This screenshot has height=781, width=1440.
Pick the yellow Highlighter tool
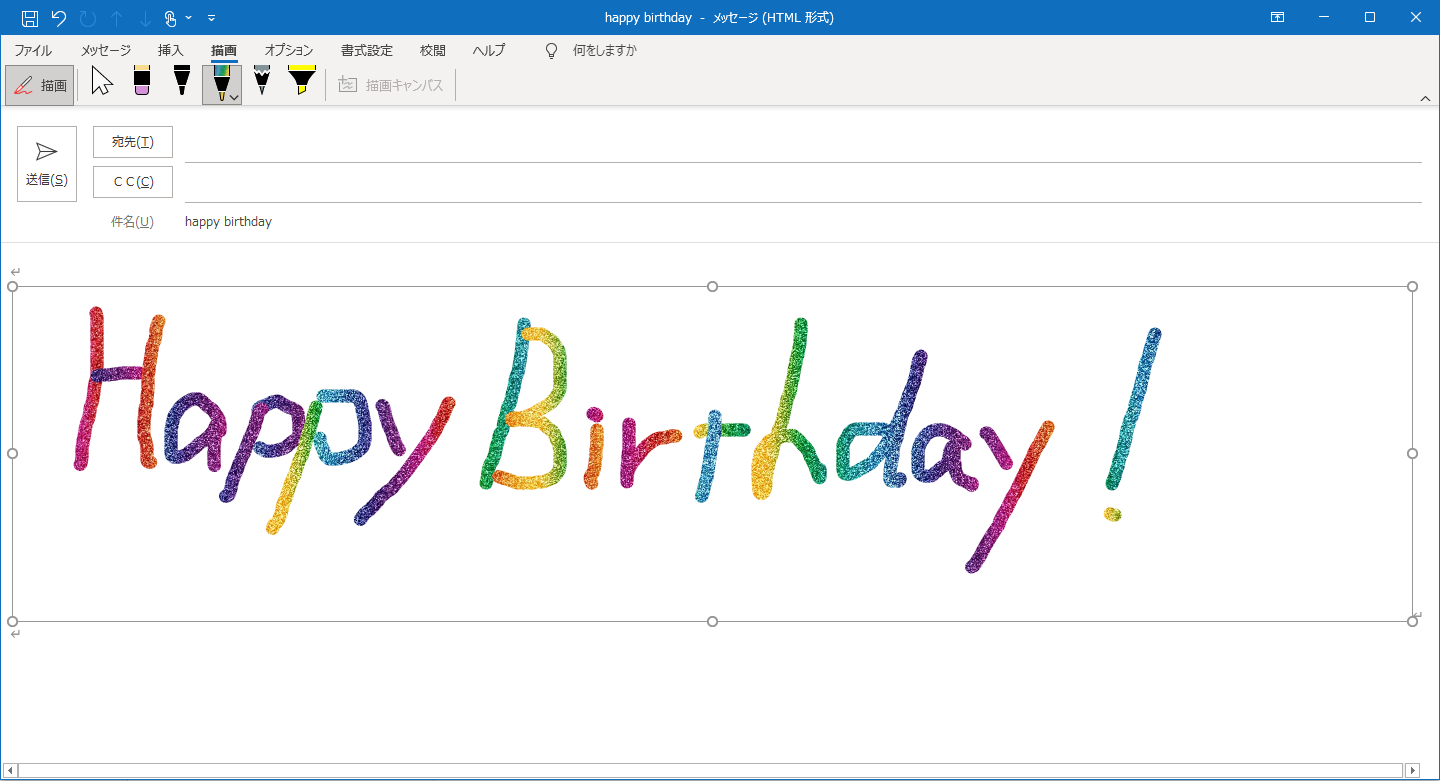point(301,80)
